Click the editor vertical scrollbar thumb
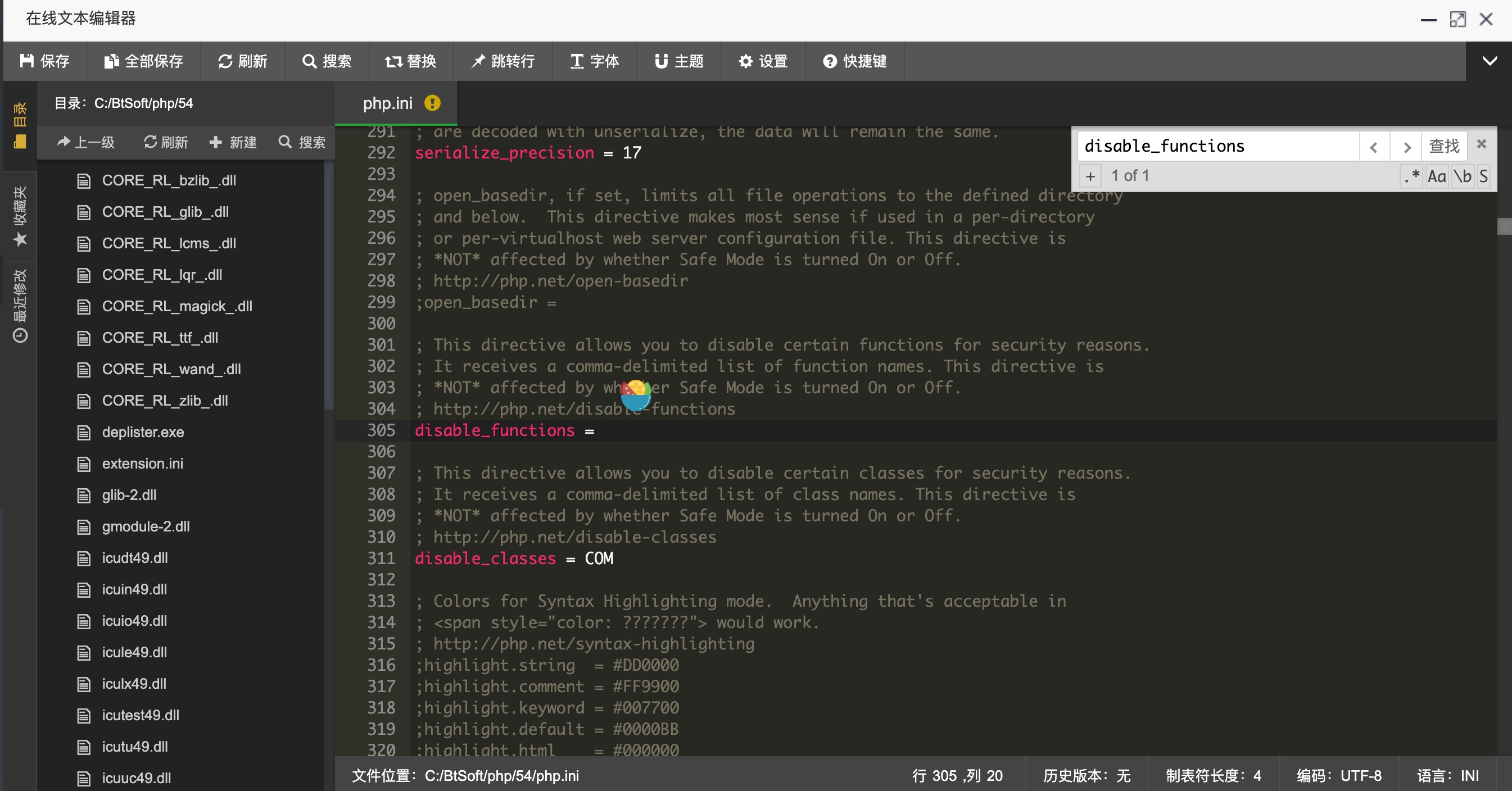The height and width of the screenshot is (791, 1512). click(1504, 226)
